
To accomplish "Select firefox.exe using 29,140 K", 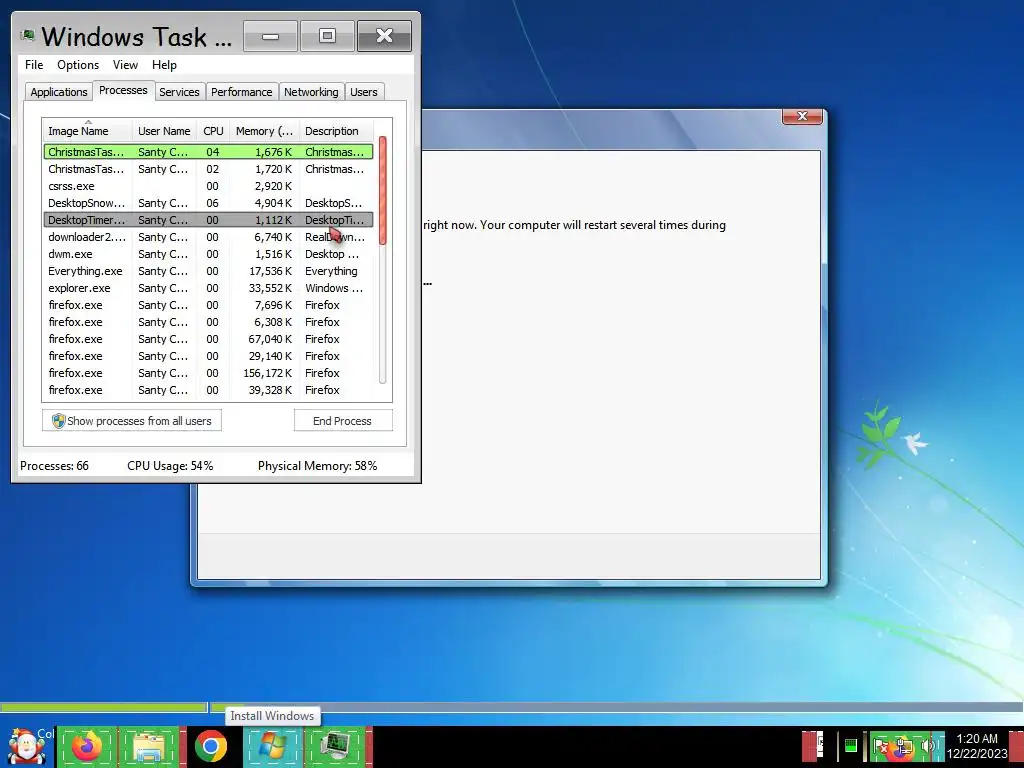I will [208, 355].
